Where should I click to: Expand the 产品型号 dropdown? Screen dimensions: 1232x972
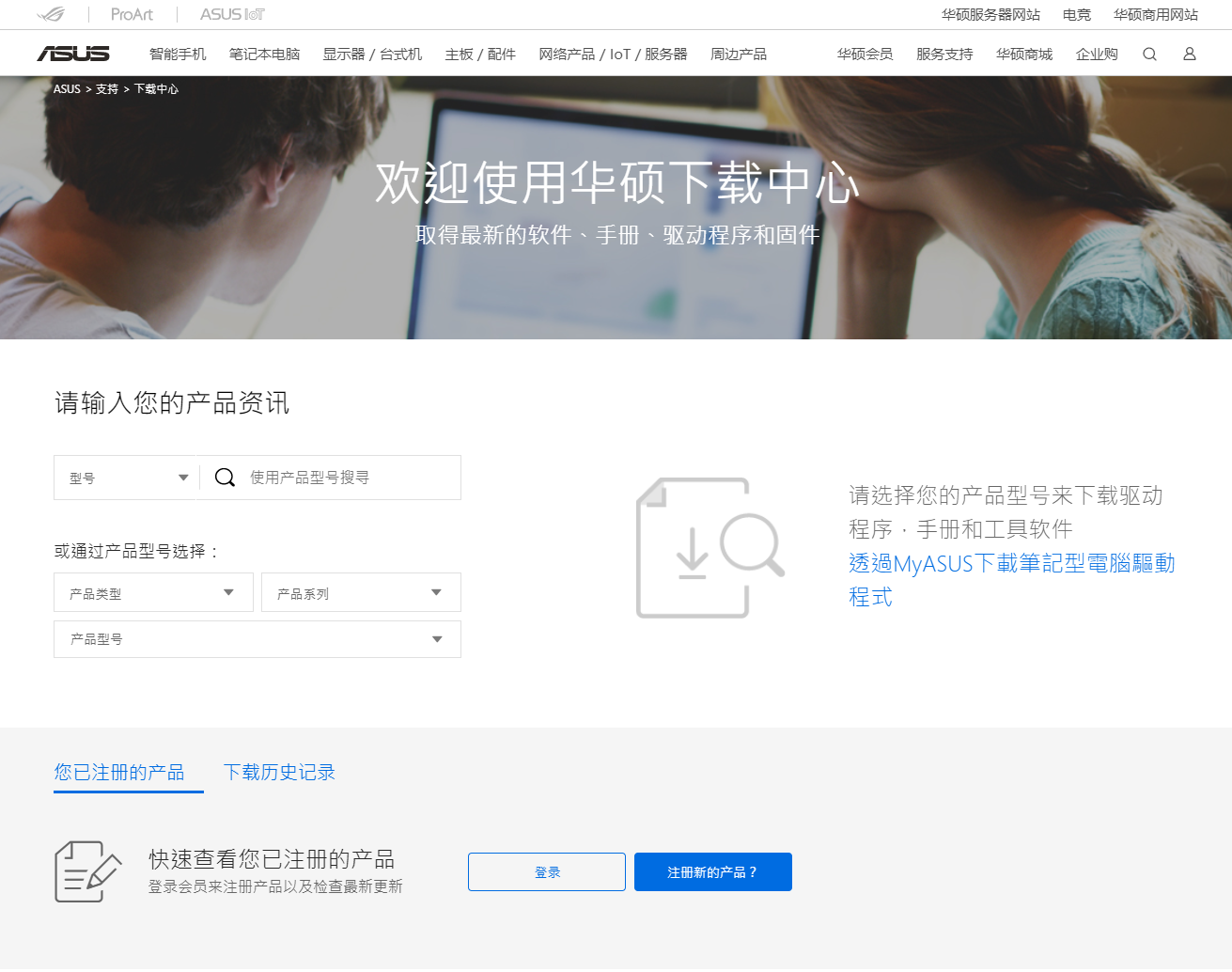pyautogui.click(x=257, y=639)
